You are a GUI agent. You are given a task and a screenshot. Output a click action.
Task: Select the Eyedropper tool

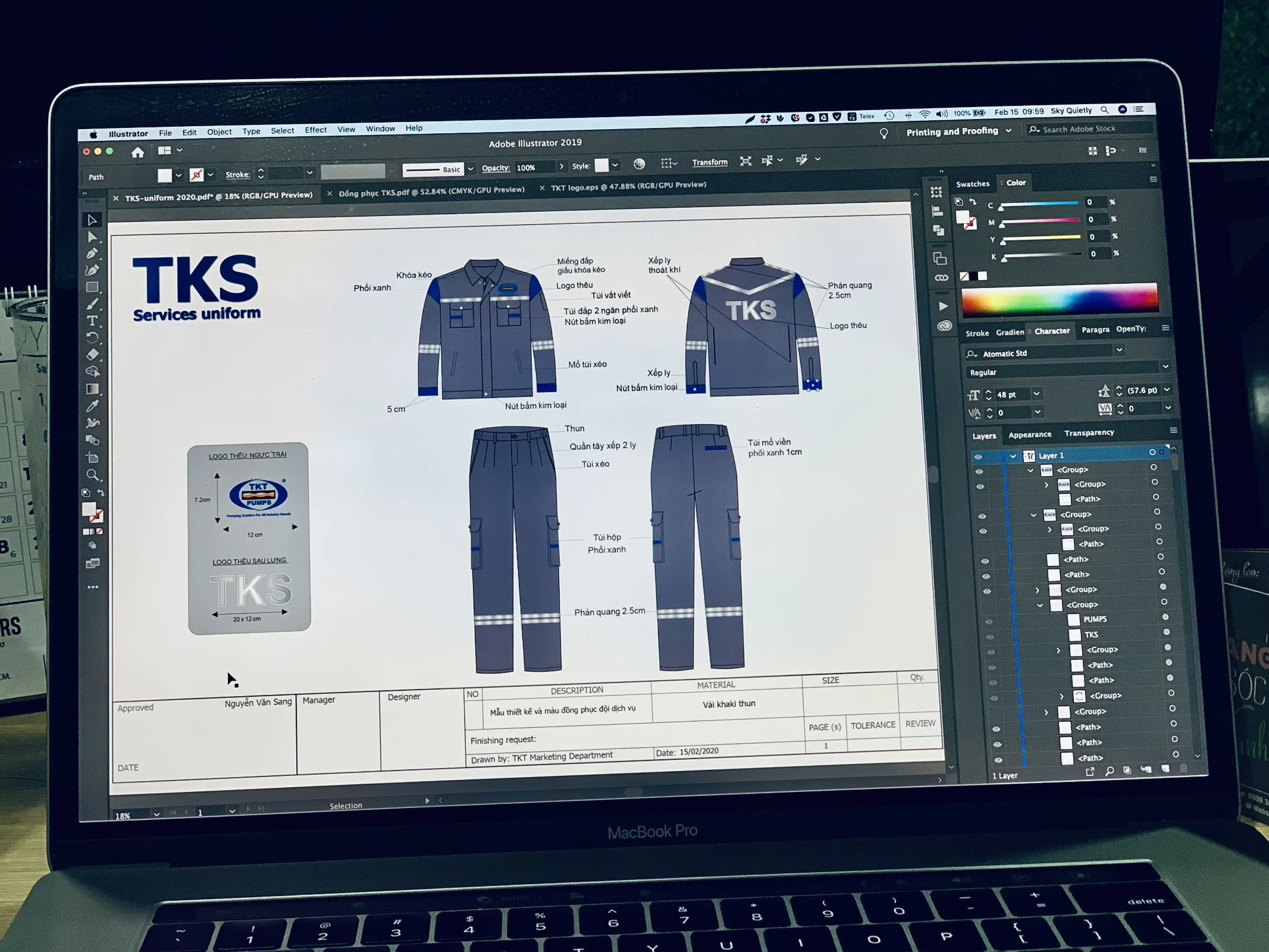coord(92,406)
